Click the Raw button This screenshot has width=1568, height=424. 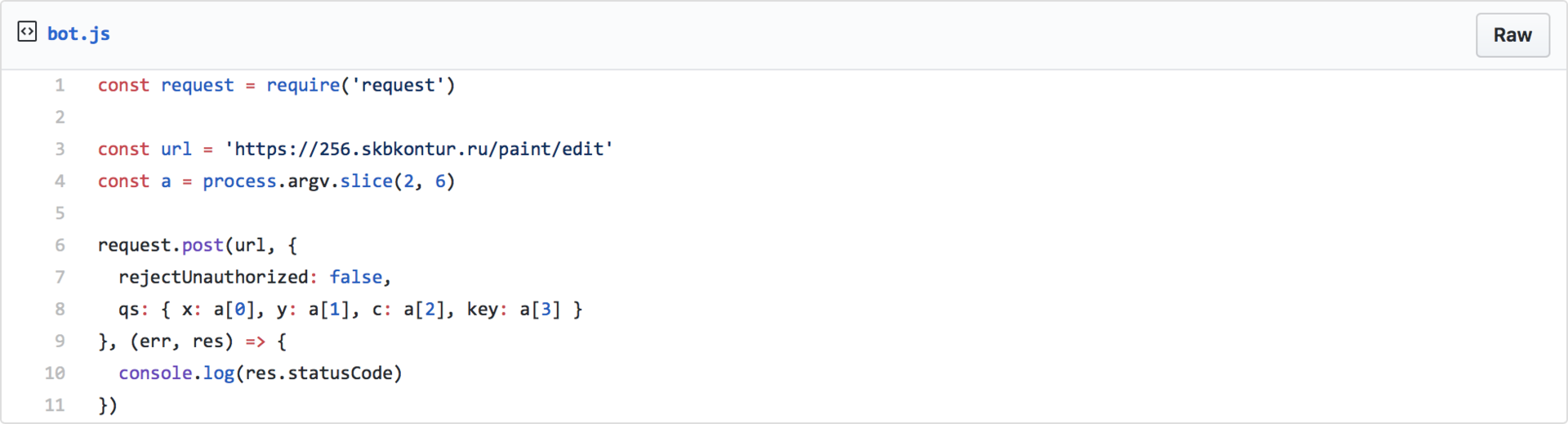point(1512,35)
